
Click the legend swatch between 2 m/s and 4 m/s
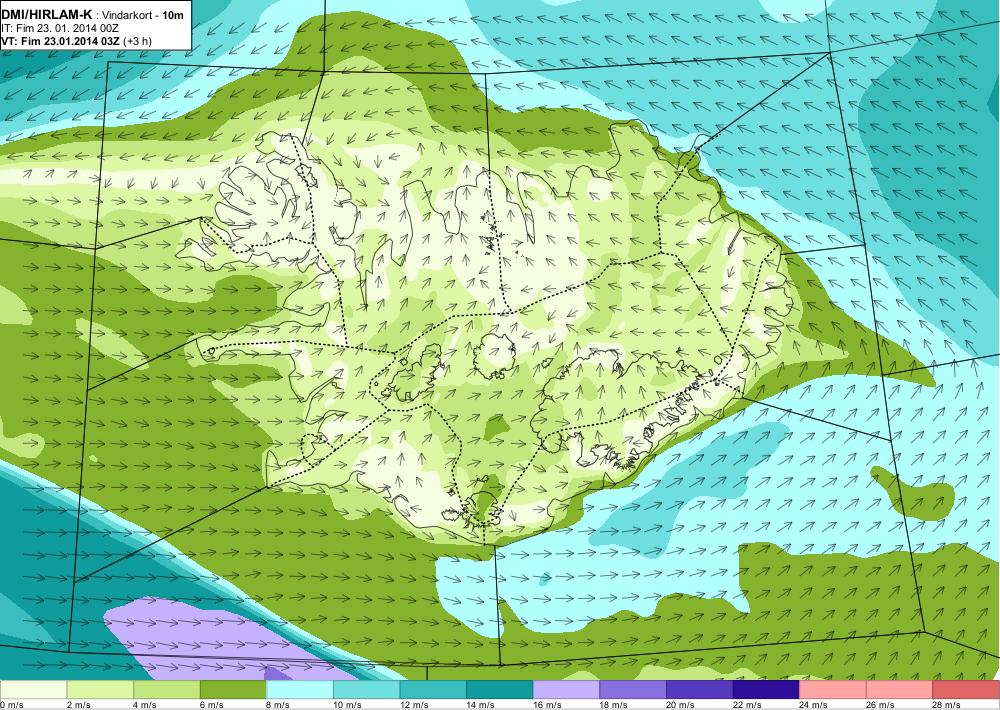tap(100, 690)
